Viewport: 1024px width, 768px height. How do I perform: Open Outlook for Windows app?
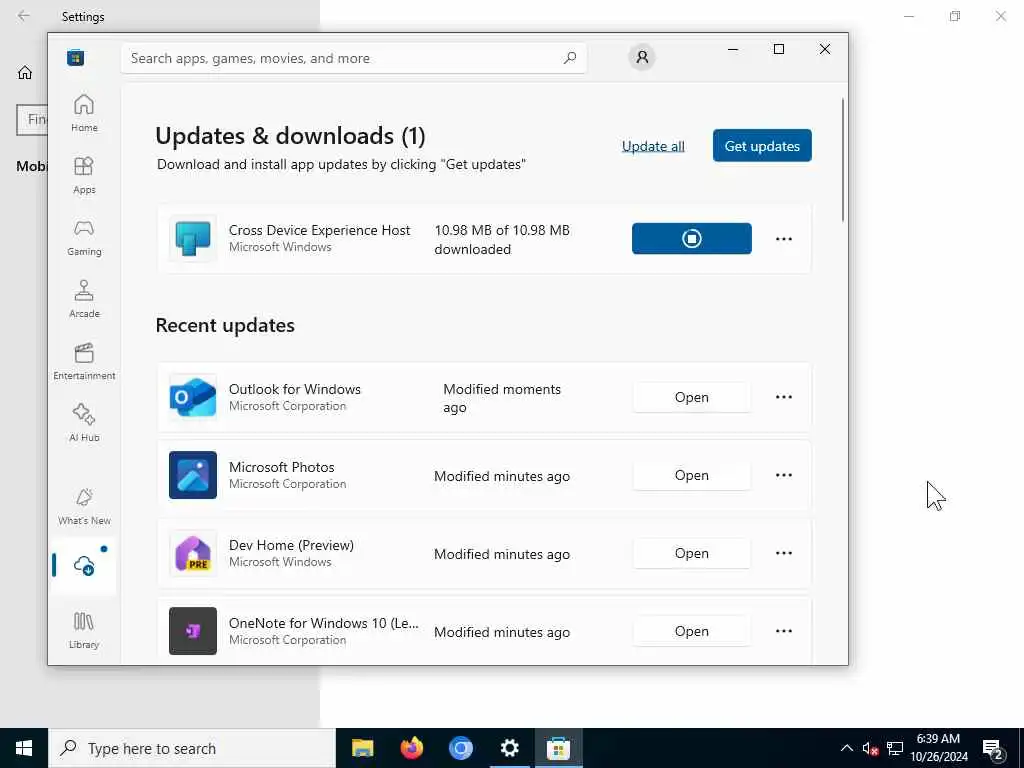pos(692,397)
